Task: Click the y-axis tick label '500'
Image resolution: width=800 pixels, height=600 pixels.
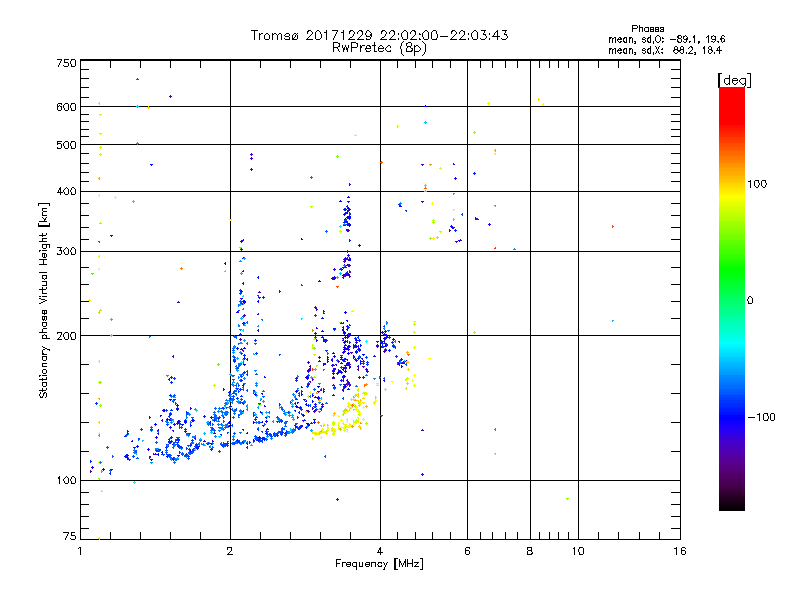Action: (x=66, y=145)
